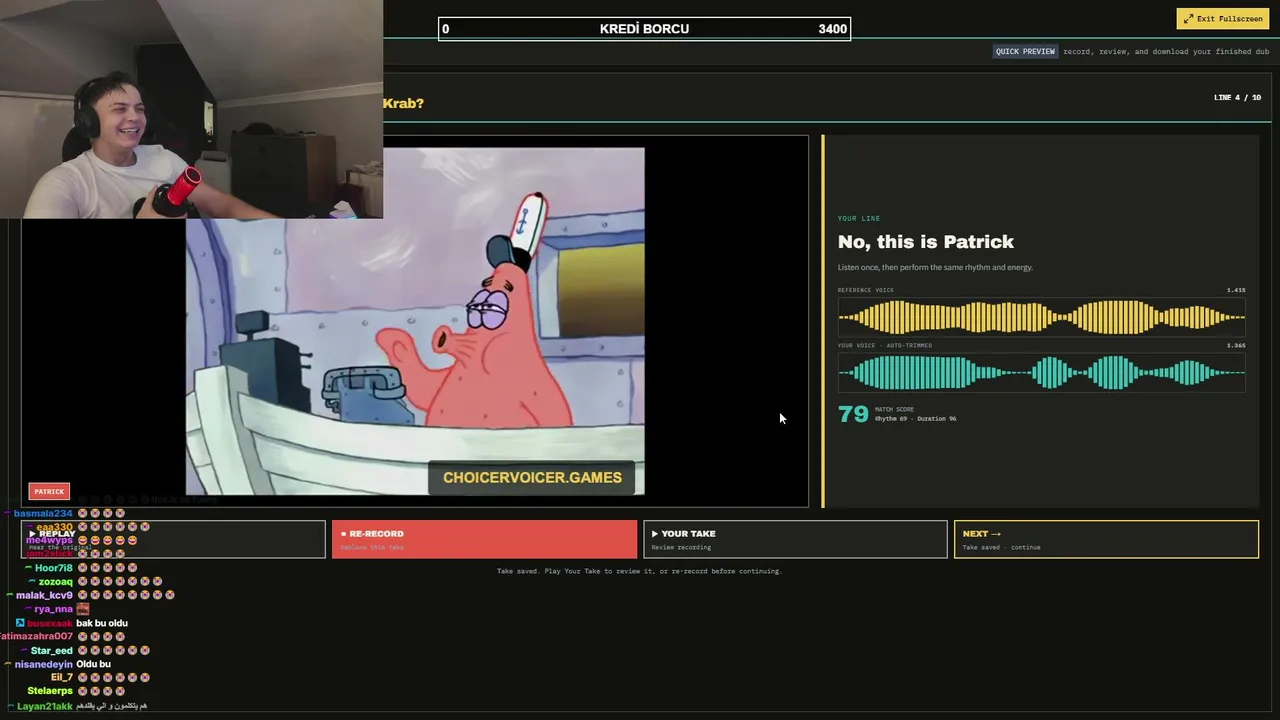The image size is (1280, 720).
Task: Click chat username Eil_7
Action: pyautogui.click(x=62, y=678)
